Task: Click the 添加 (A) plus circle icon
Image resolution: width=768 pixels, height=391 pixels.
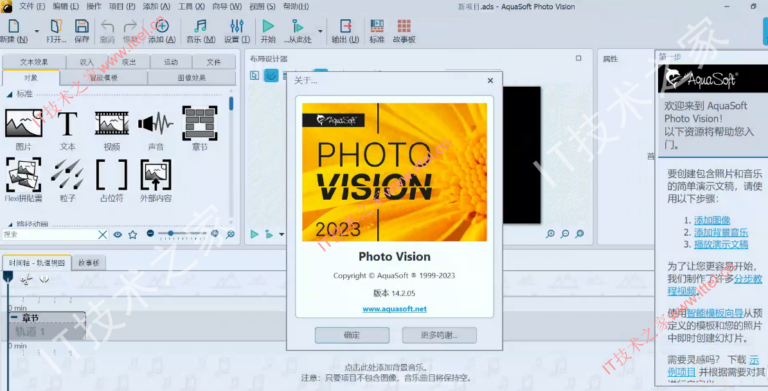Action: (x=161, y=26)
